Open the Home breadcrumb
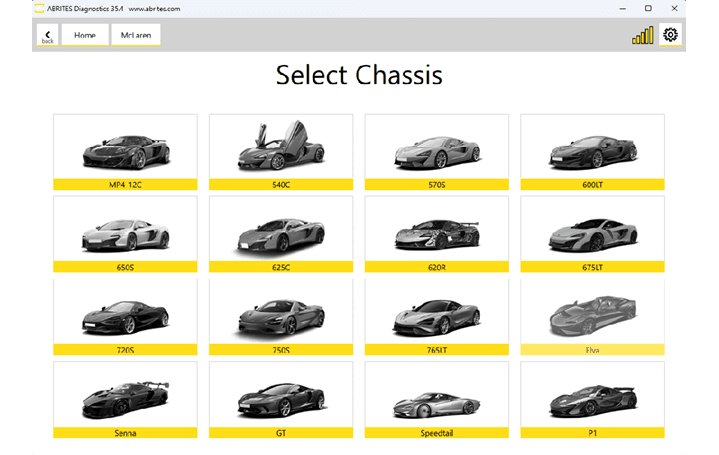Viewport: 719px width, 455px height. (85, 35)
